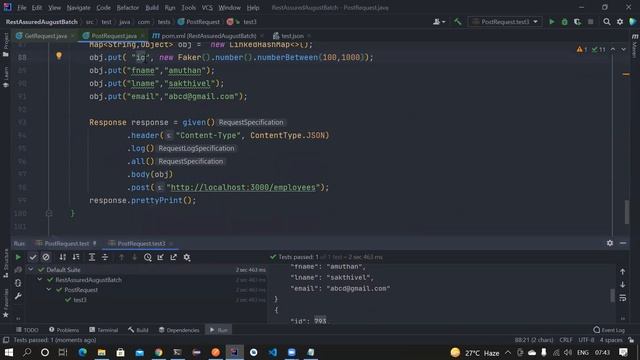Open the Refactor menu
Image resolution: width=640 pixels, height=360 pixels.
click(128, 8)
